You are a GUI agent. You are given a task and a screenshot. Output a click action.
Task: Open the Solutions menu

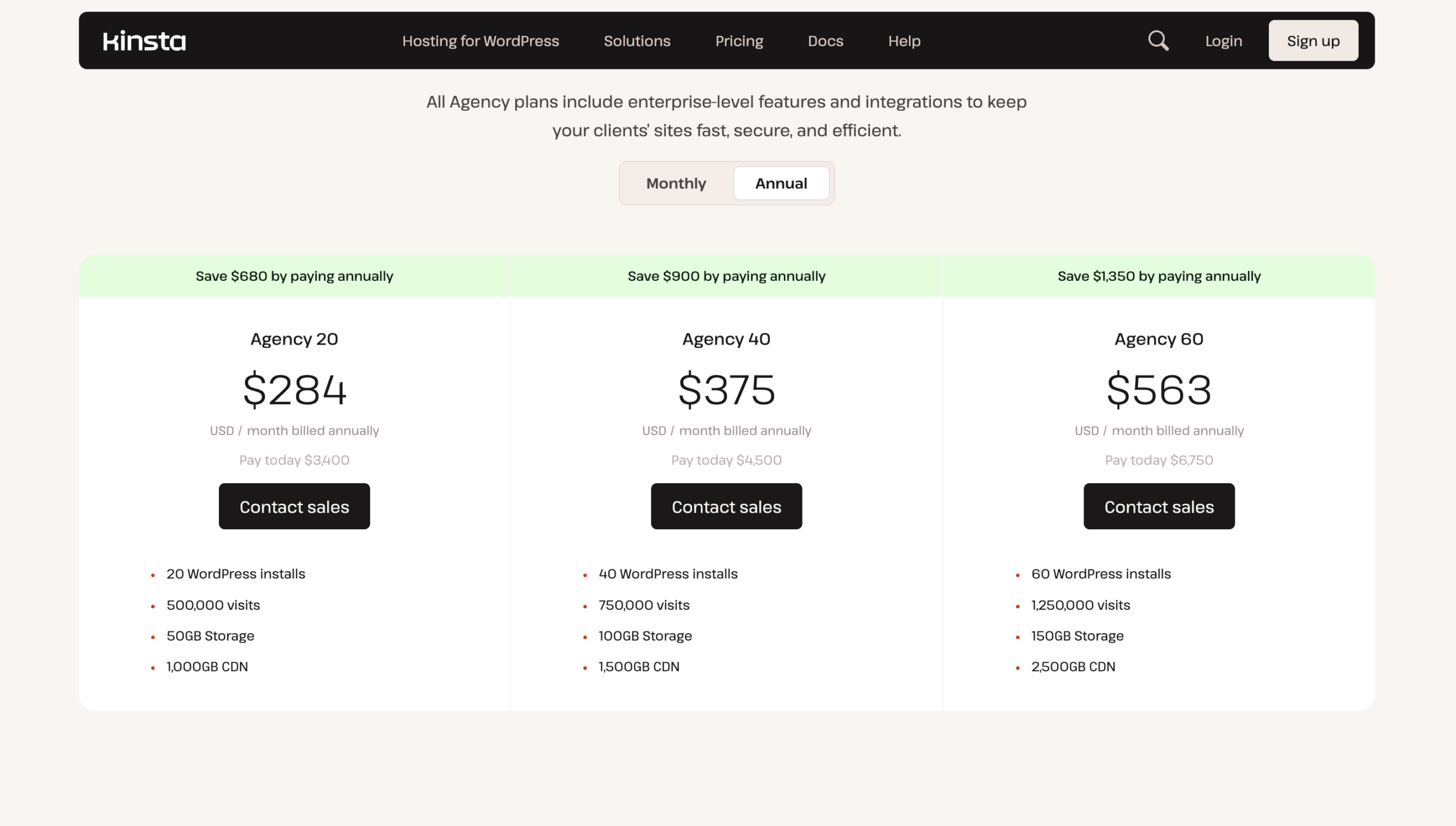(x=637, y=41)
